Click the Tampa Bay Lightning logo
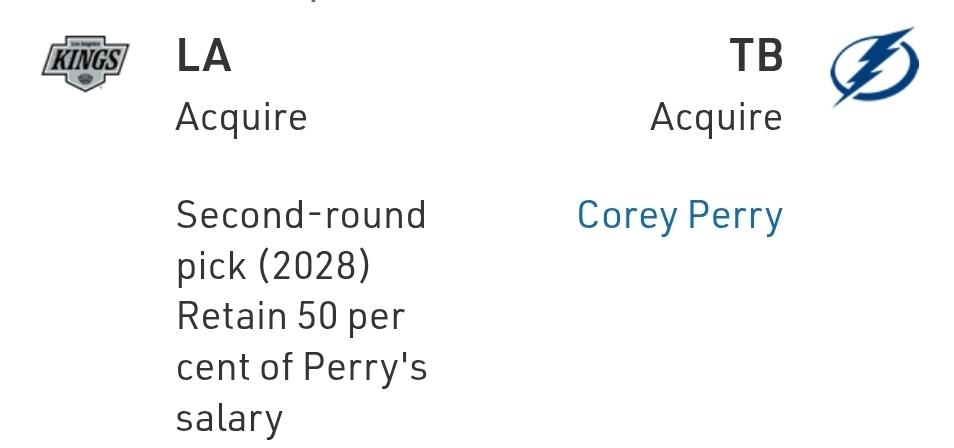The height and width of the screenshot is (448, 954). pyautogui.click(x=873, y=65)
